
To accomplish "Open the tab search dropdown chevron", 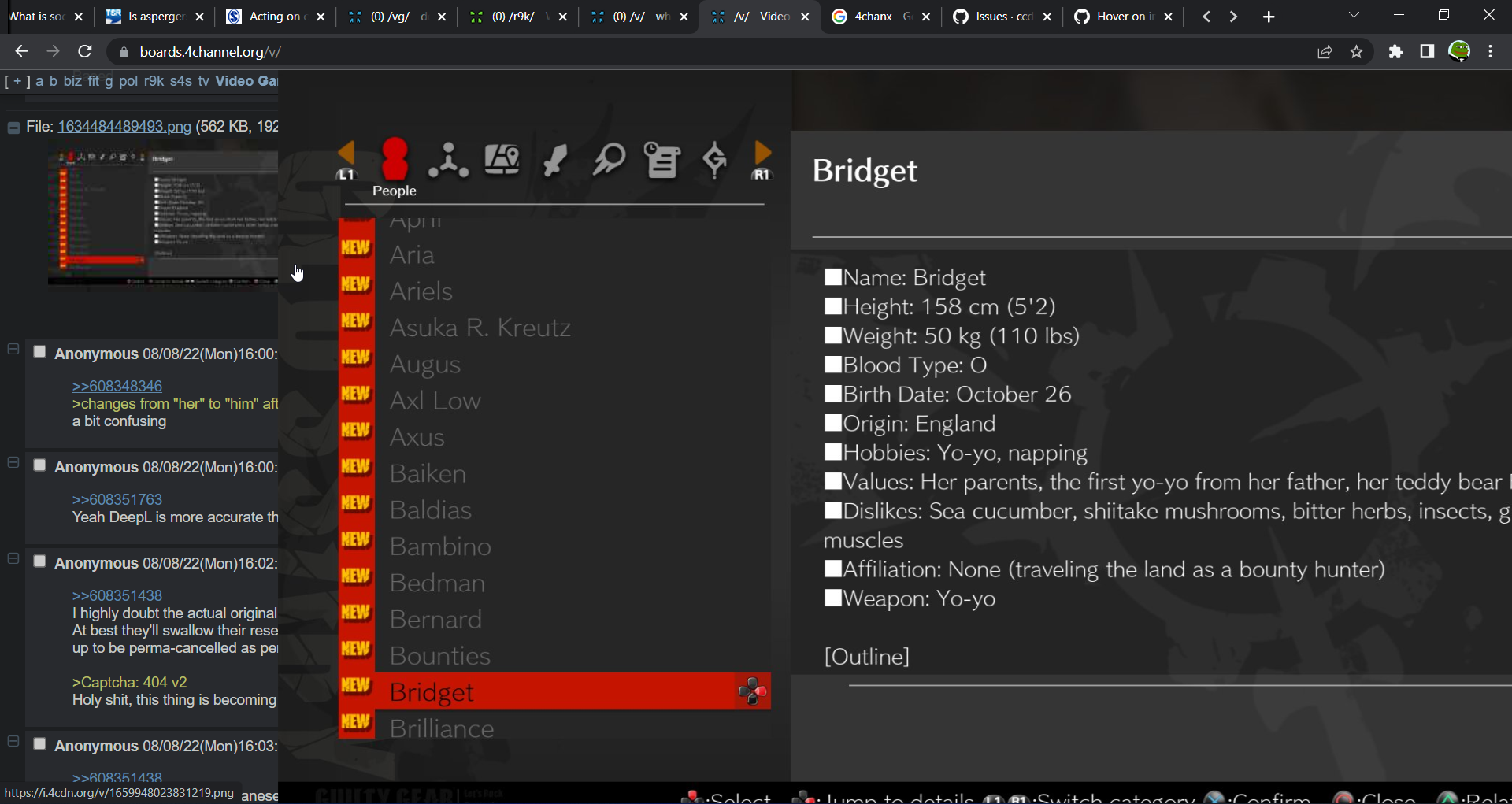I will pyautogui.click(x=1354, y=16).
